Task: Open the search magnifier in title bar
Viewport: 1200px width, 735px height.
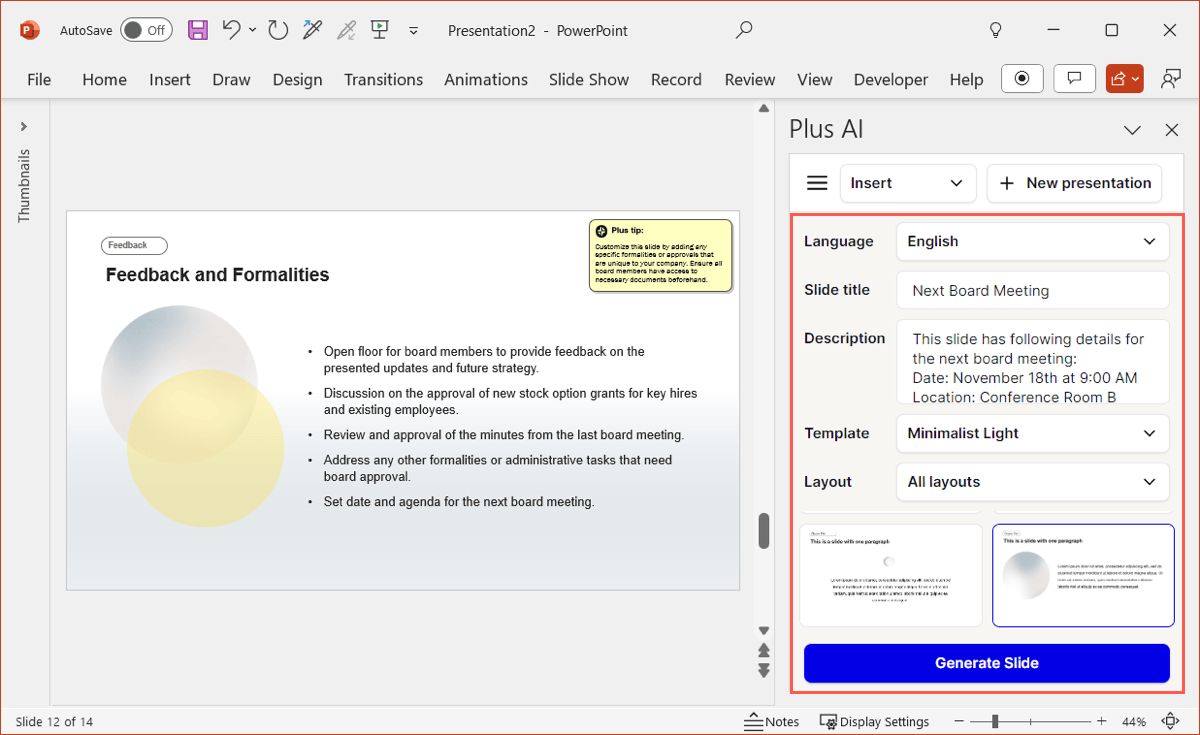Action: (x=743, y=30)
